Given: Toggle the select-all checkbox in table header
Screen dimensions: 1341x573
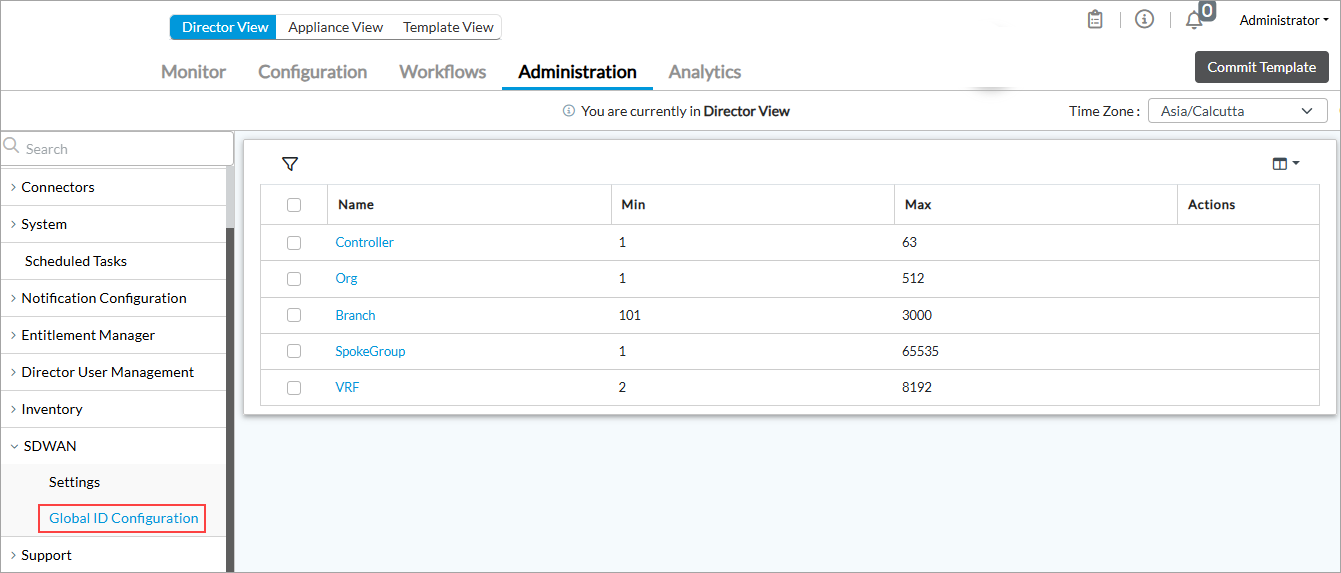Looking at the screenshot, I should tap(294, 205).
